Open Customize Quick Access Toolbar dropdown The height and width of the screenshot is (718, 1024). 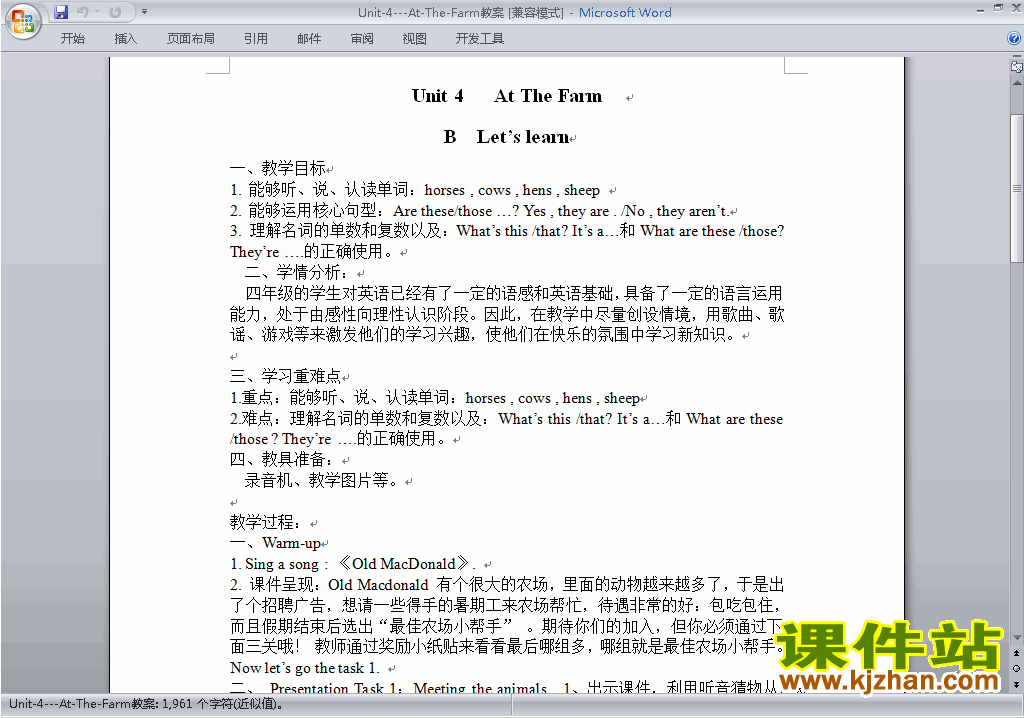click(144, 12)
